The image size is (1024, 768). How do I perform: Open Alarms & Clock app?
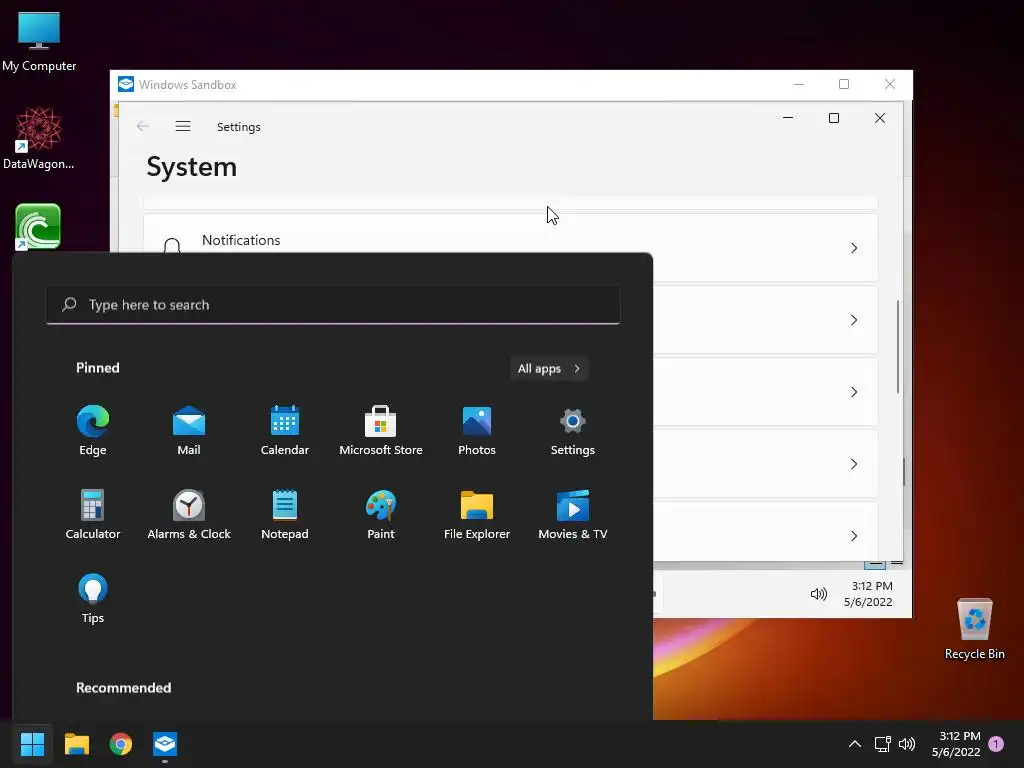(189, 515)
